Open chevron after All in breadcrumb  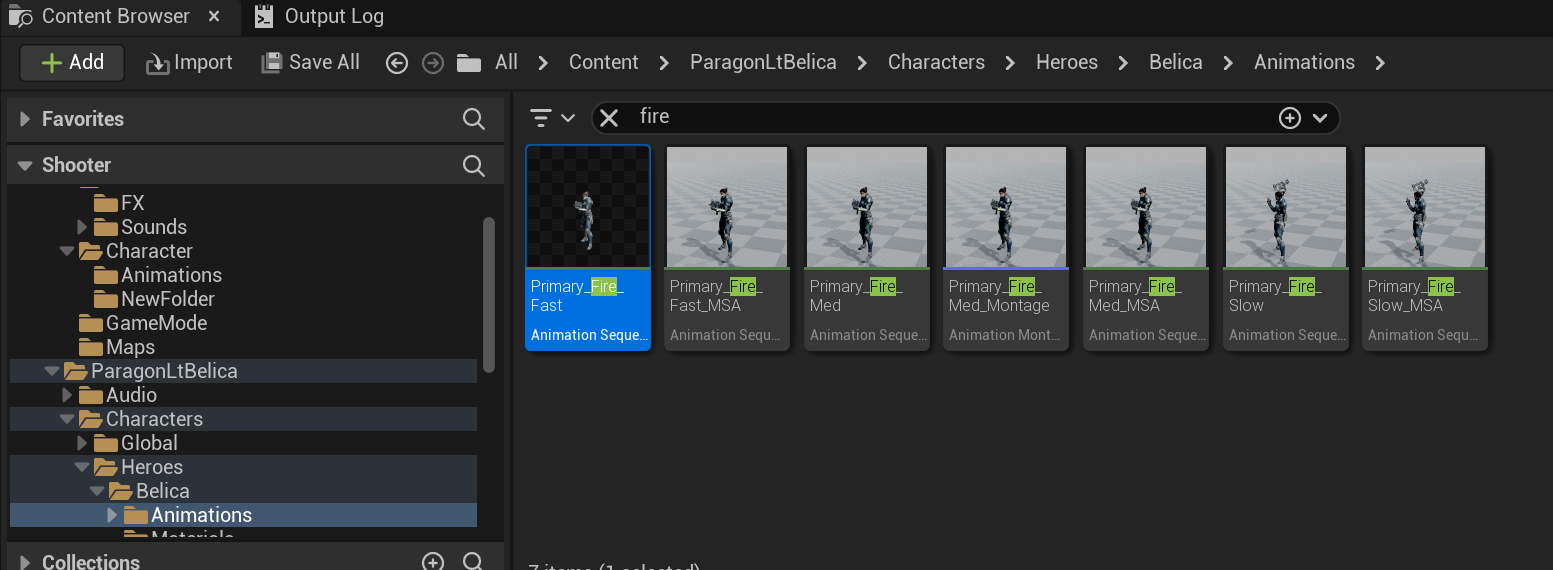click(543, 63)
